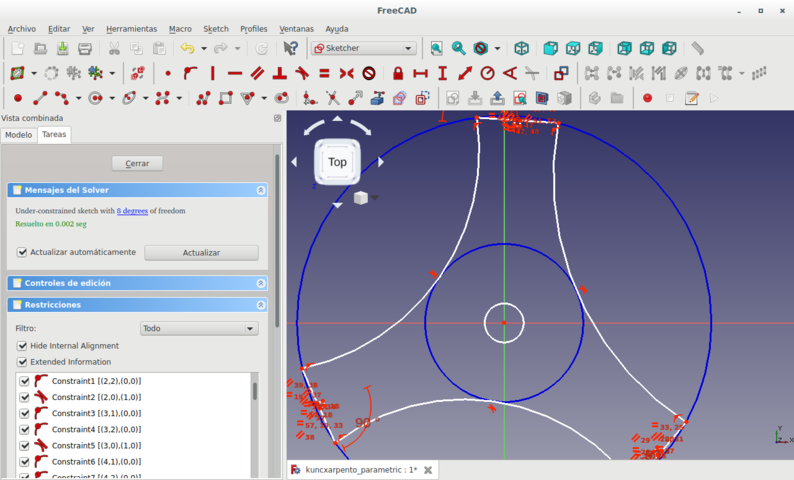
Task: Switch to the Modelo tab
Action: pos(19,134)
